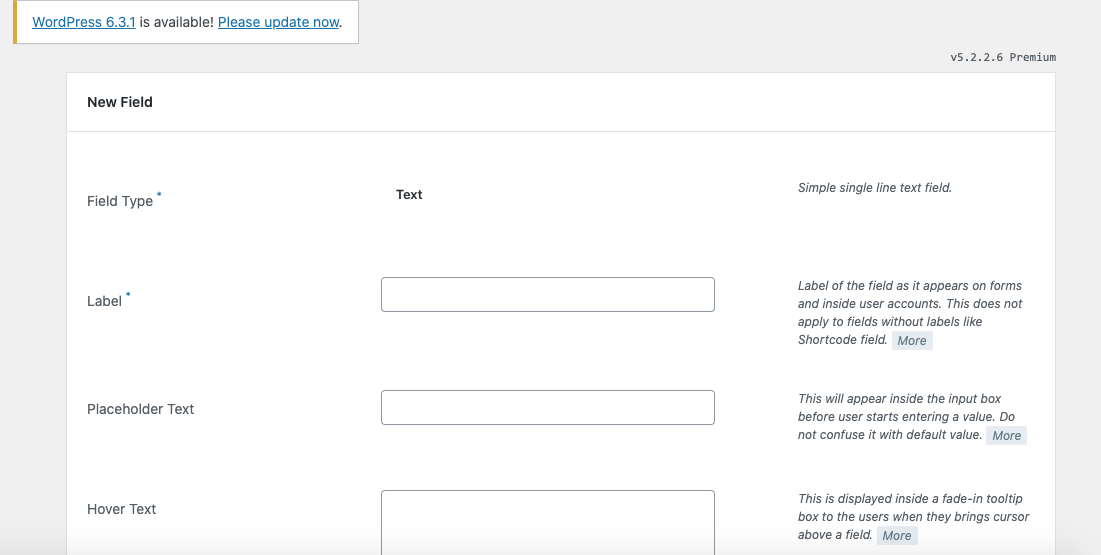The width and height of the screenshot is (1101, 555).
Task: Expand 'More' in the Label description
Action: coord(911,341)
